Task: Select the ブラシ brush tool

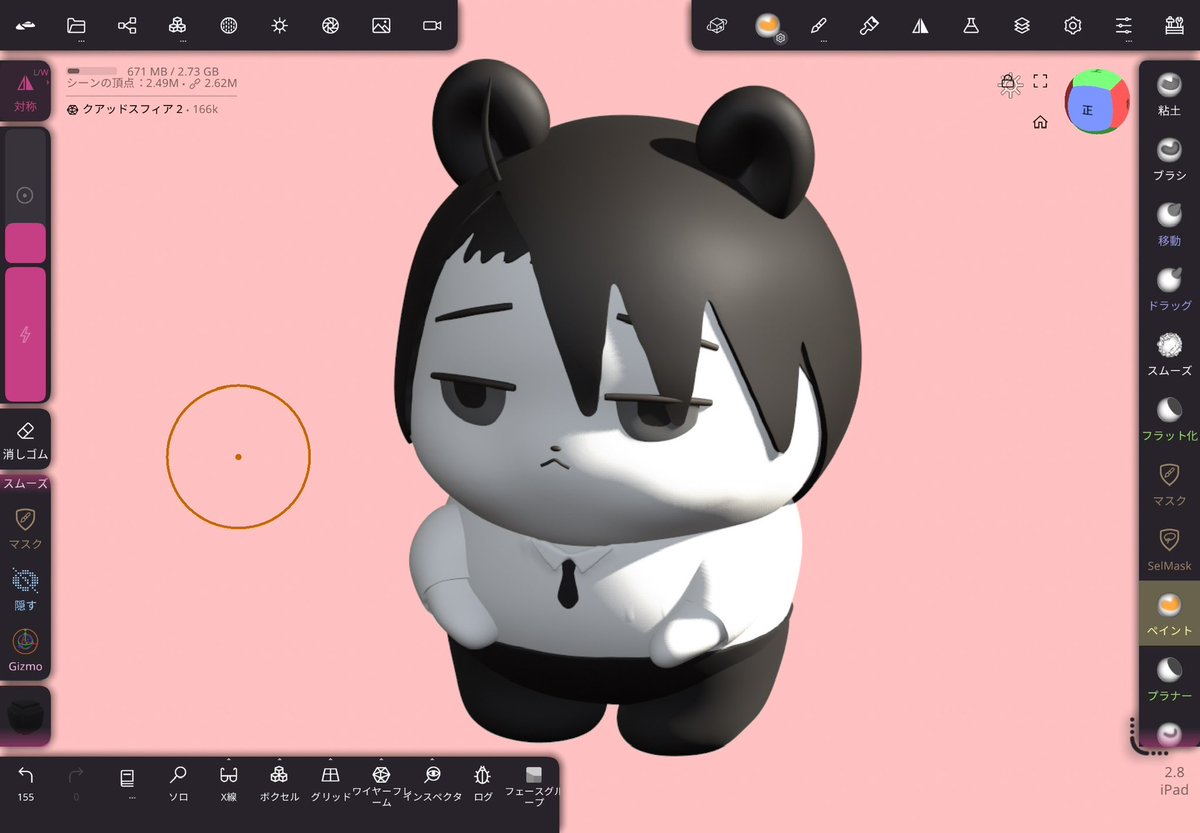Action: [1169, 158]
